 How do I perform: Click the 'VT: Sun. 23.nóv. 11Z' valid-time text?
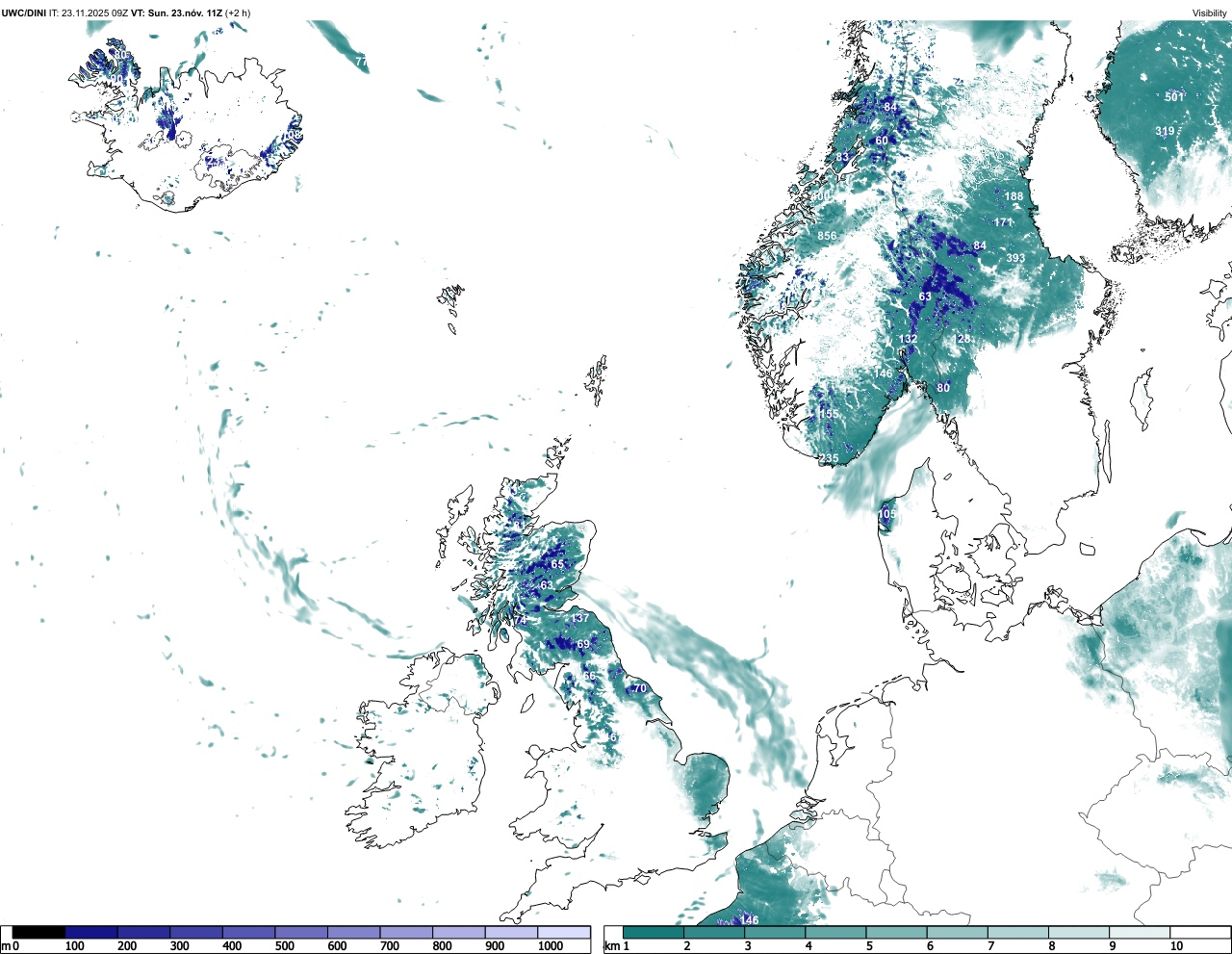tap(175, 13)
